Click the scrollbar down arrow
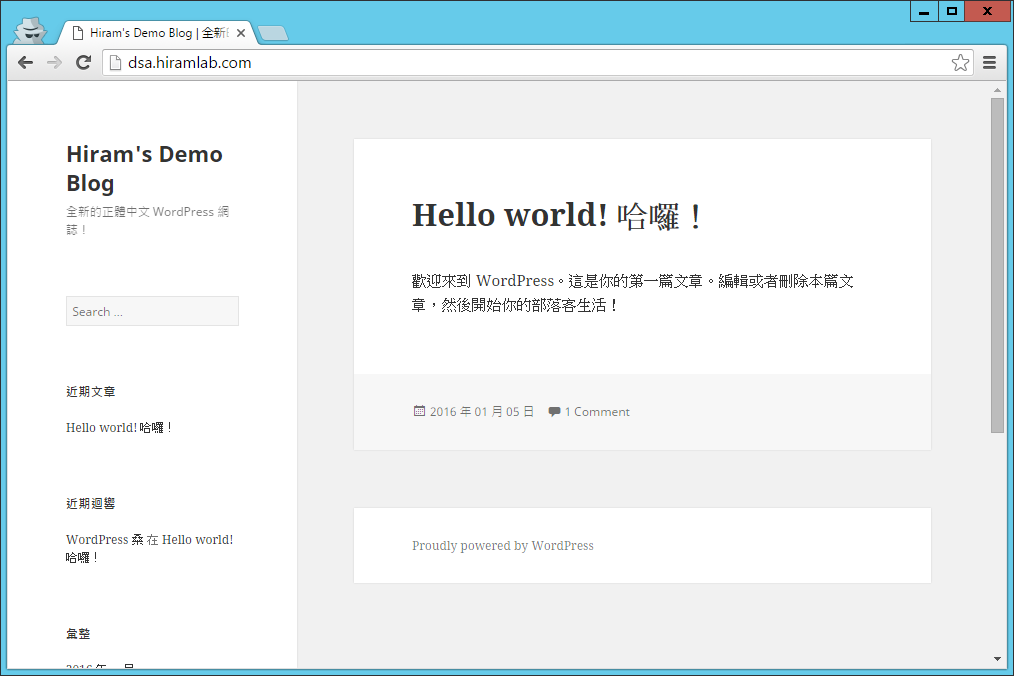1014x676 pixels. click(x=997, y=659)
